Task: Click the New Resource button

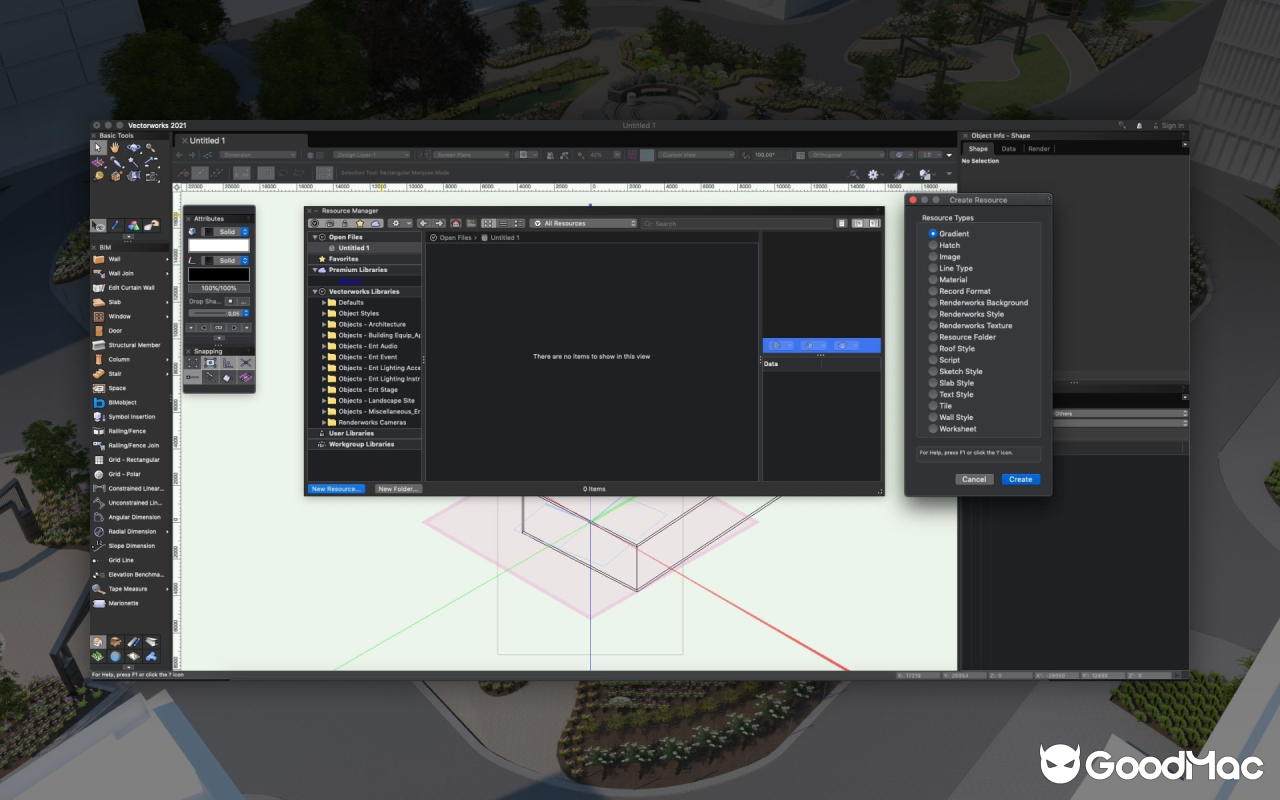Action: pos(336,489)
